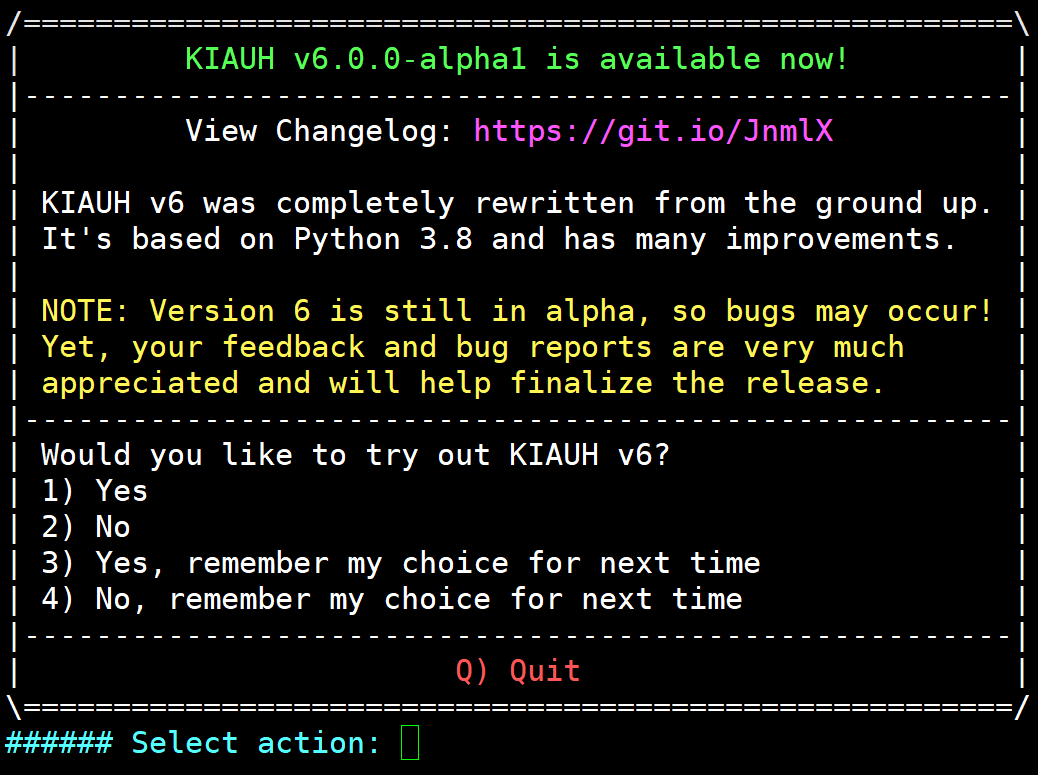Click the "Would you like to try out KIAUH v6?" question

pyautogui.click(x=355, y=455)
